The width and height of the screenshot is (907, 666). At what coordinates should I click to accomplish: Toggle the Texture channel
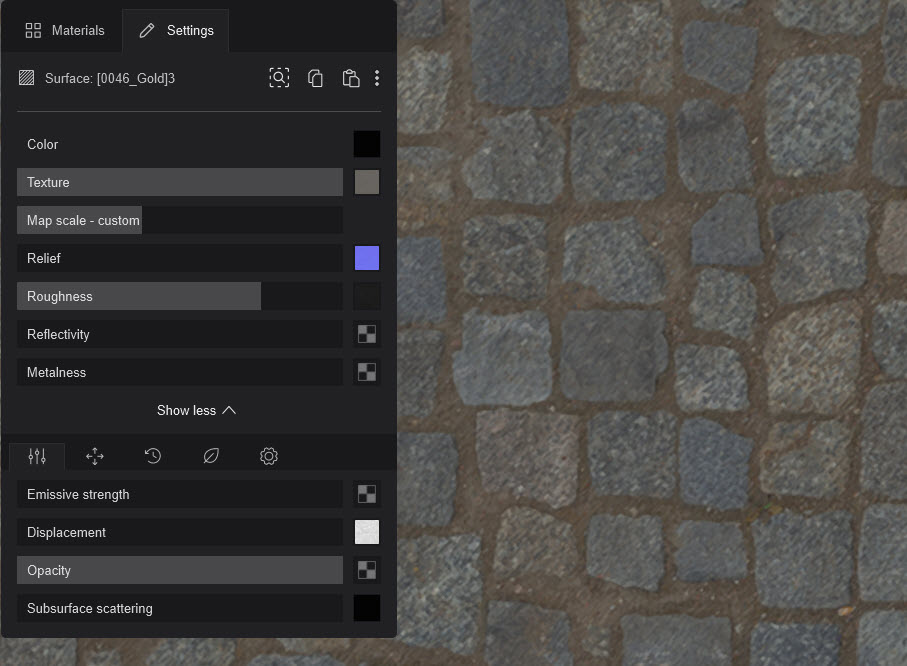pos(179,182)
